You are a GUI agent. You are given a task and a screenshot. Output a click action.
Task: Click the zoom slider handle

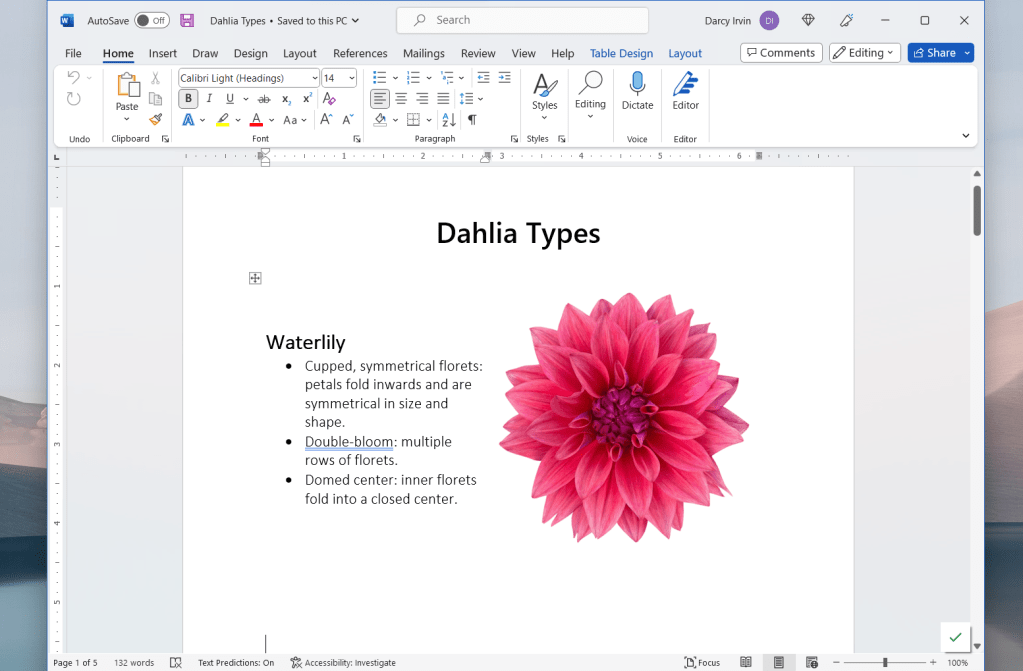tap(885, 662)
